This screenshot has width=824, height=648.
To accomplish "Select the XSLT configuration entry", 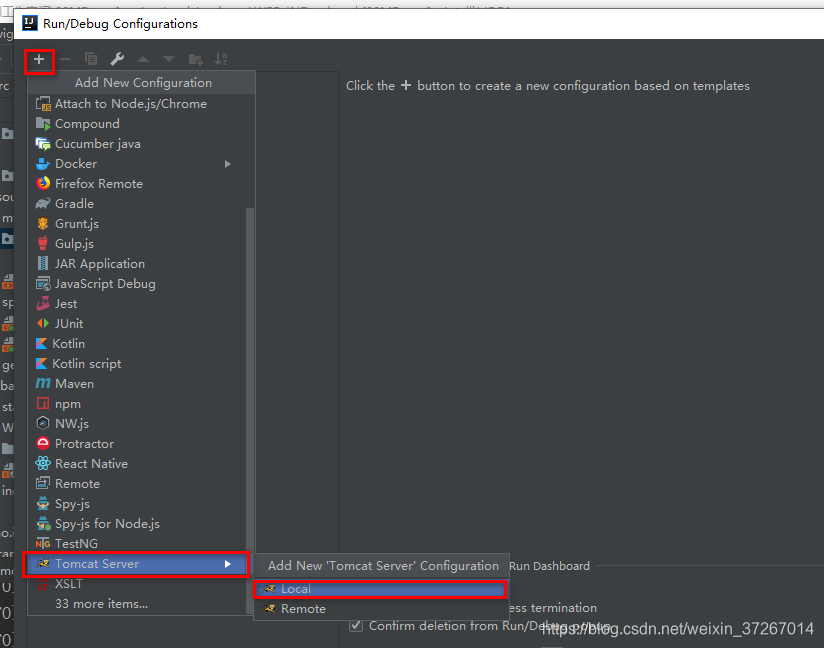I will coord(137,584).
